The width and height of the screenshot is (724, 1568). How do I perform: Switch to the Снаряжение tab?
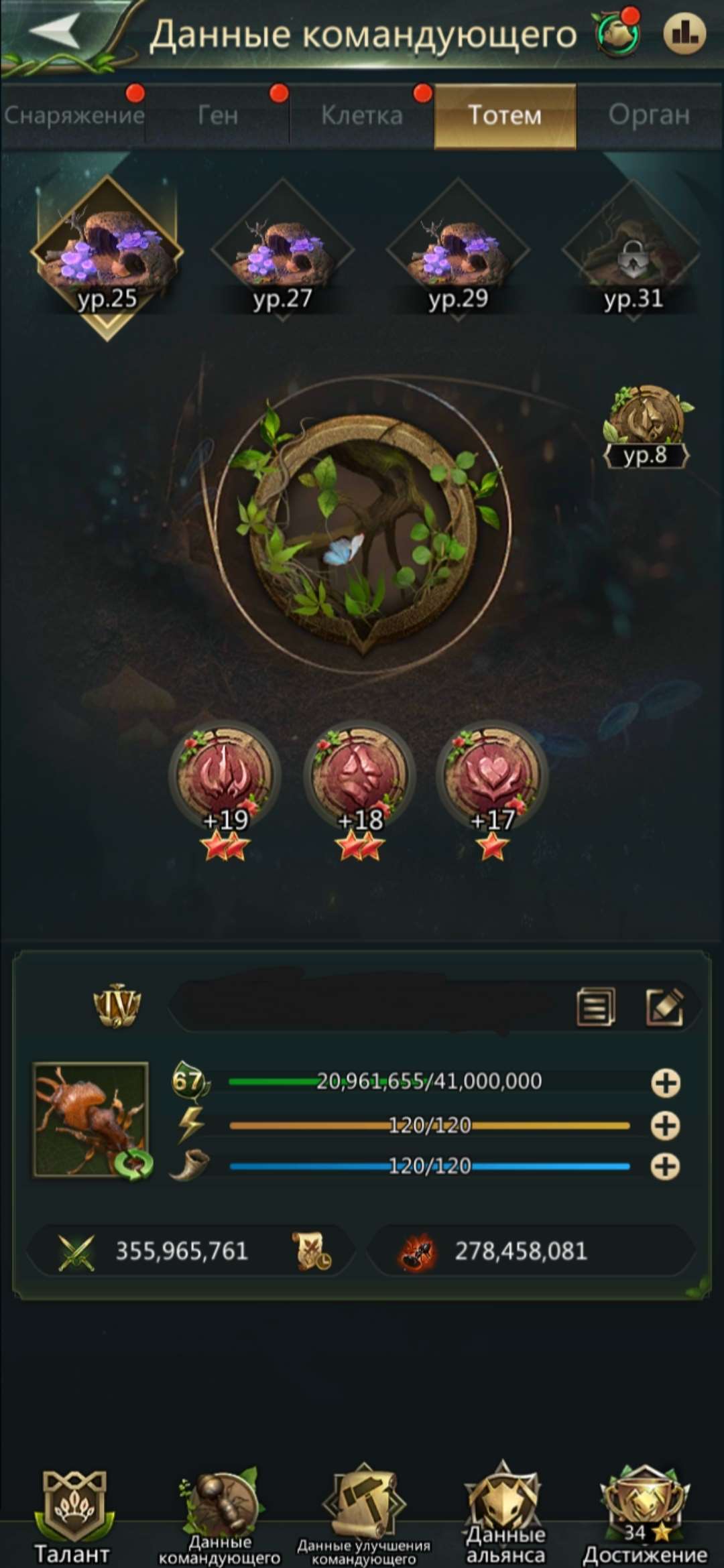tap(74, 115)
